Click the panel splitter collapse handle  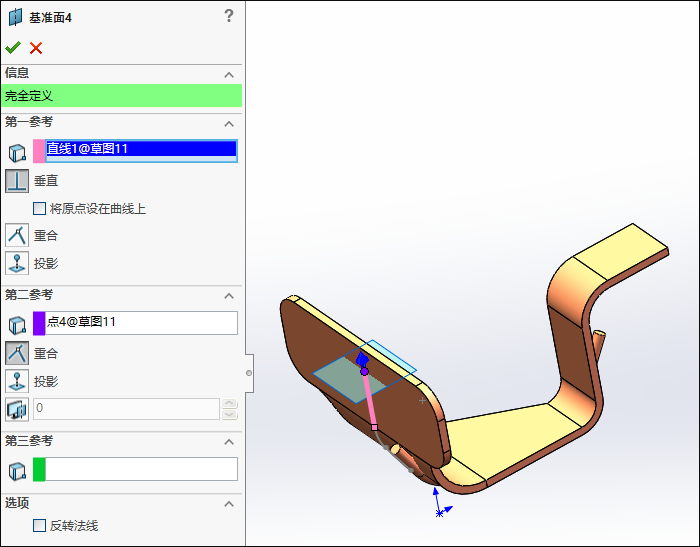point(249,373)
